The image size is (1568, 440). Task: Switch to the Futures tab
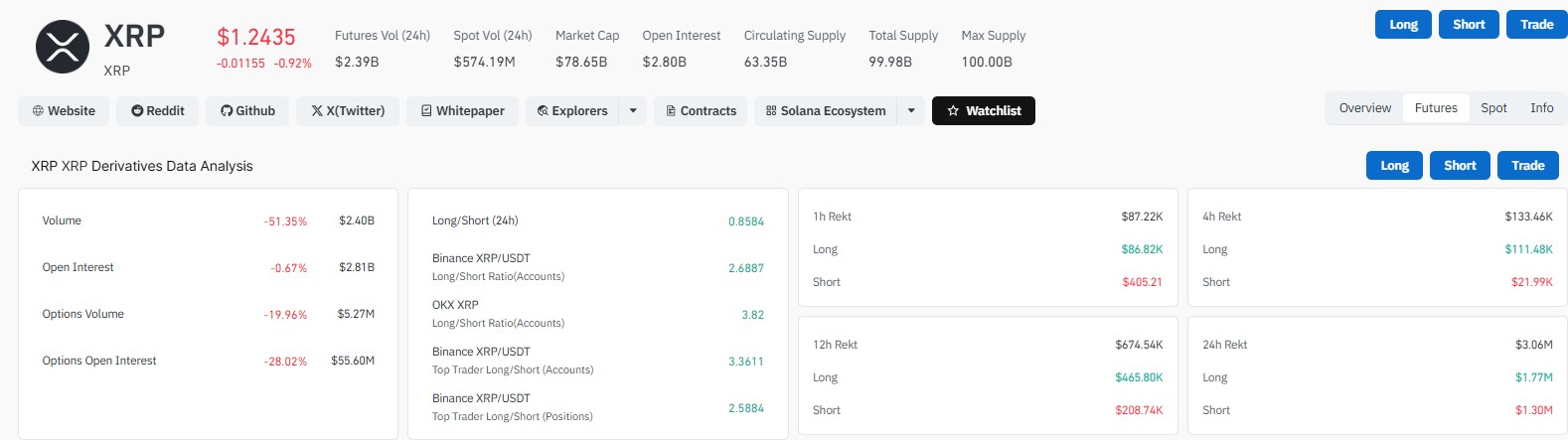coord(1436,108)
